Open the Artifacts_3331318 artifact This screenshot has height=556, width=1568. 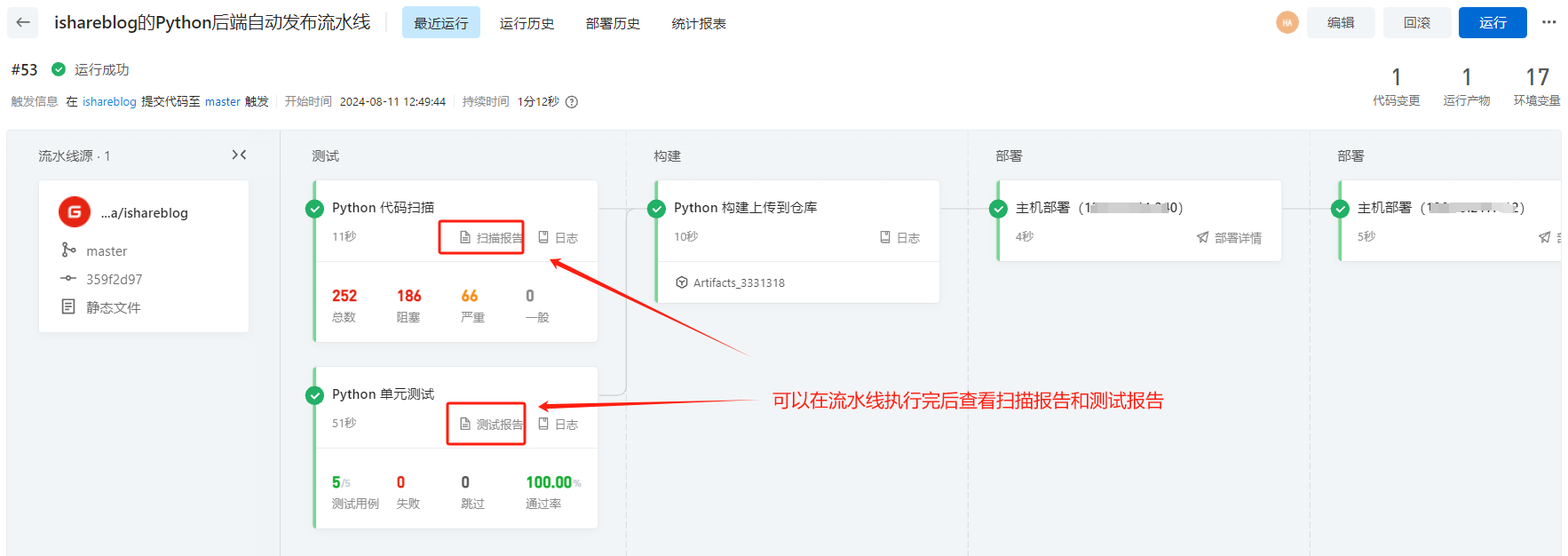pyautogui.click(x=739, y=282)
